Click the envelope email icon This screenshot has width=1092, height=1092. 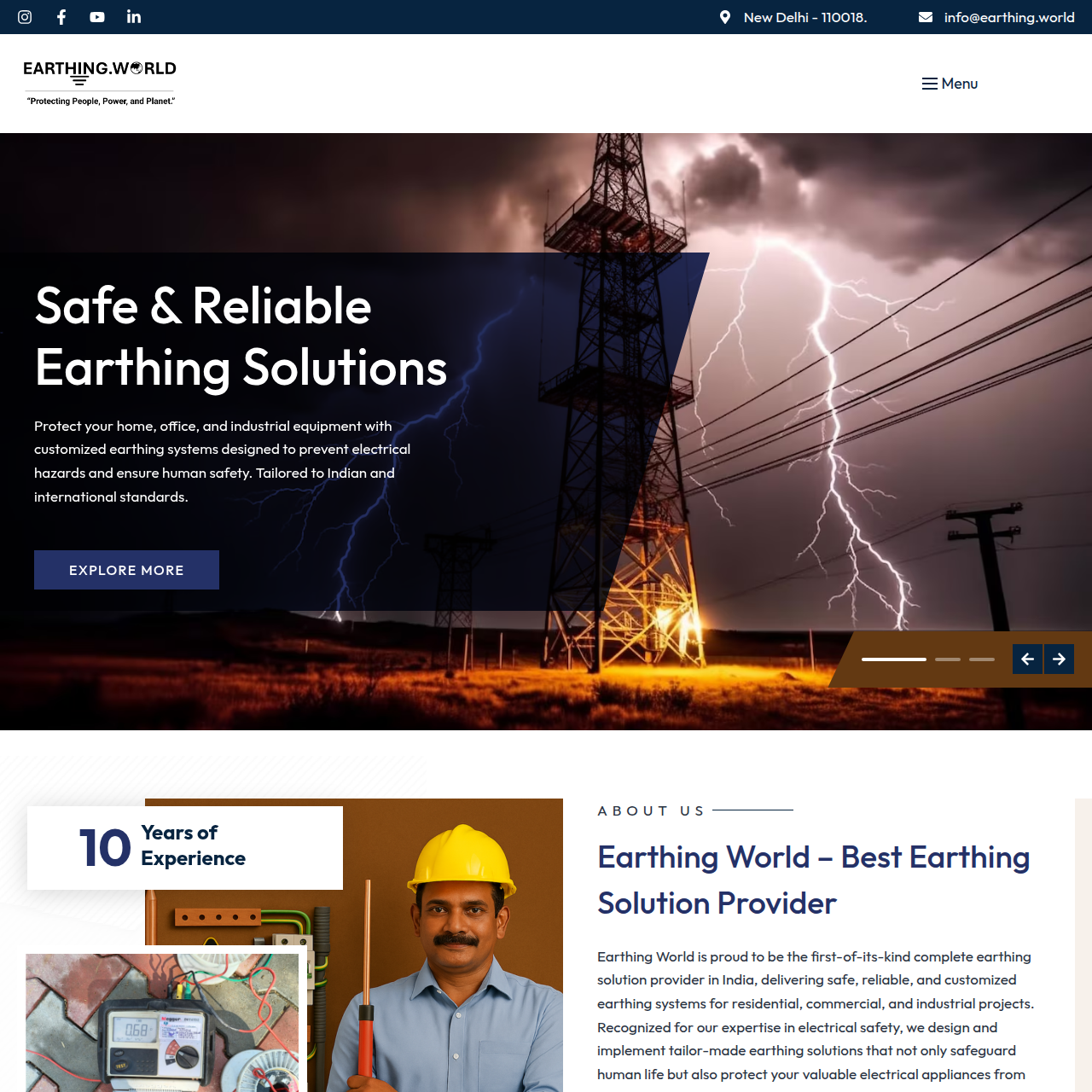(926, 17)
